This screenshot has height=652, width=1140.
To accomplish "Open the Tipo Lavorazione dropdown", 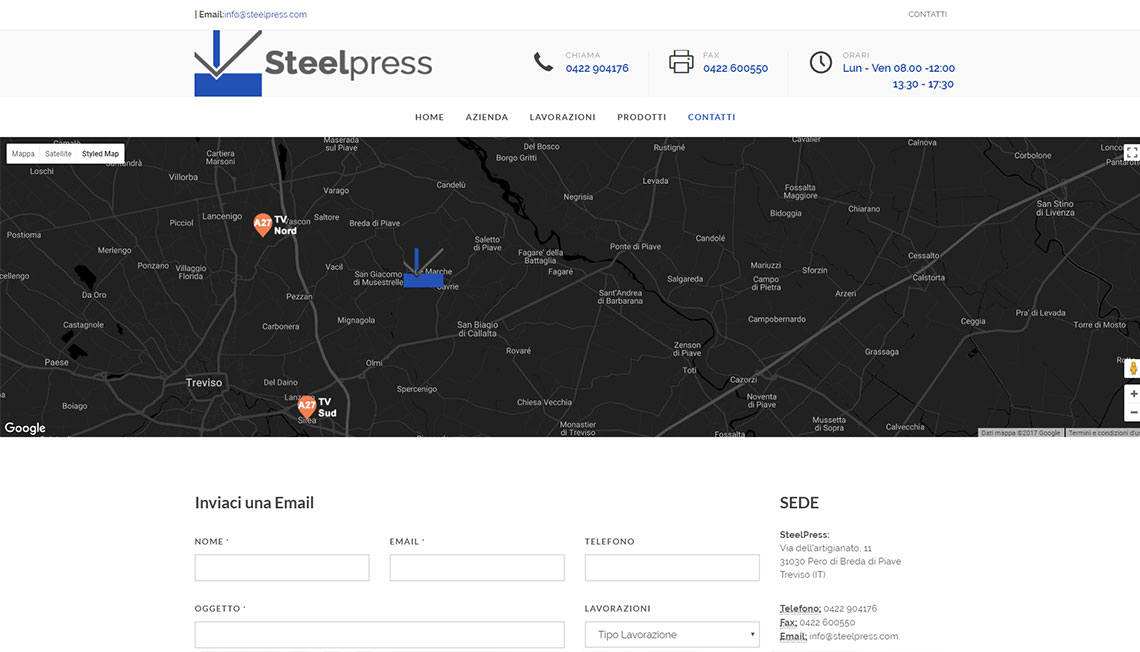I will [x=672, y=635].
